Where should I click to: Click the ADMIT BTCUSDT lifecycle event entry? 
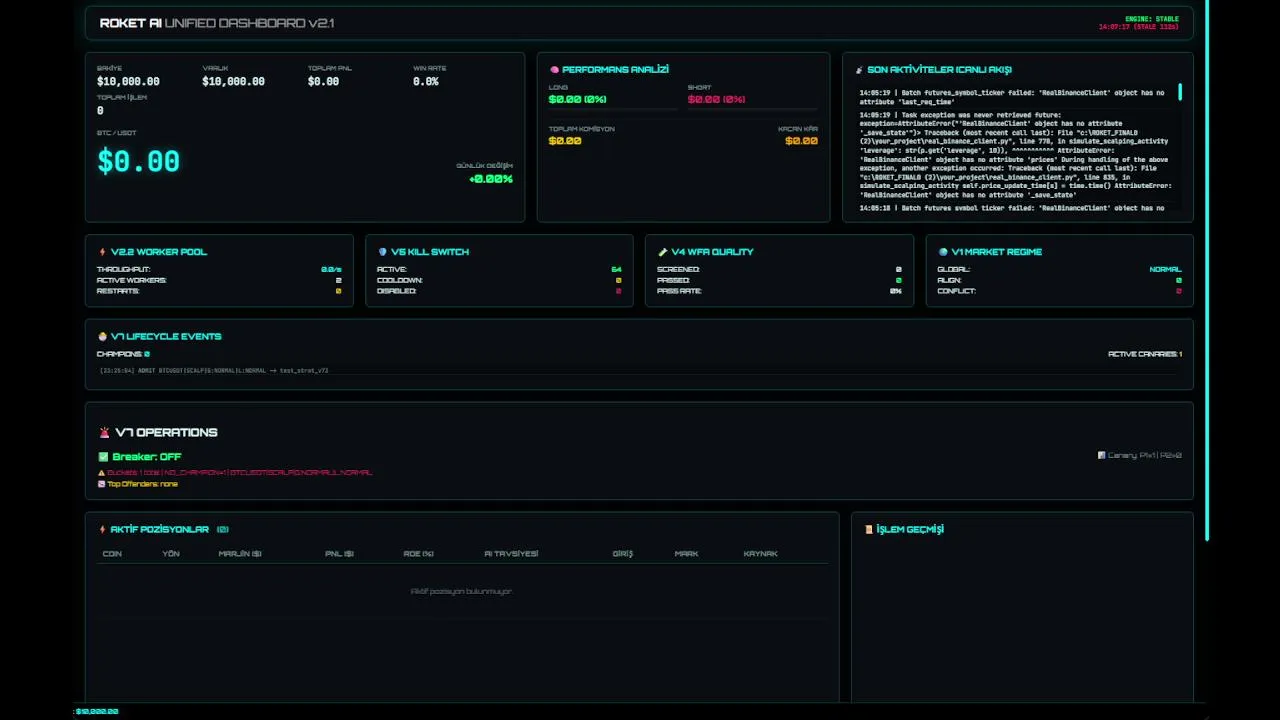coord(213,371)
